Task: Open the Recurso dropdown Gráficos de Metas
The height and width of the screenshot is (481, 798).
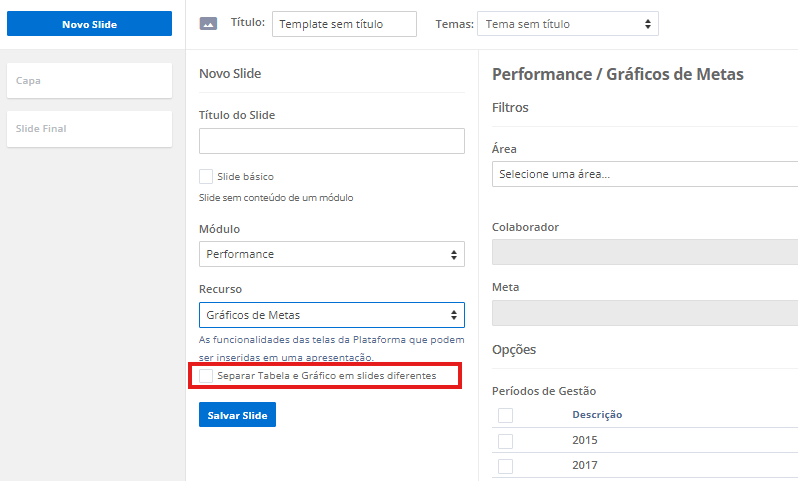Action: tap(331, 315)
